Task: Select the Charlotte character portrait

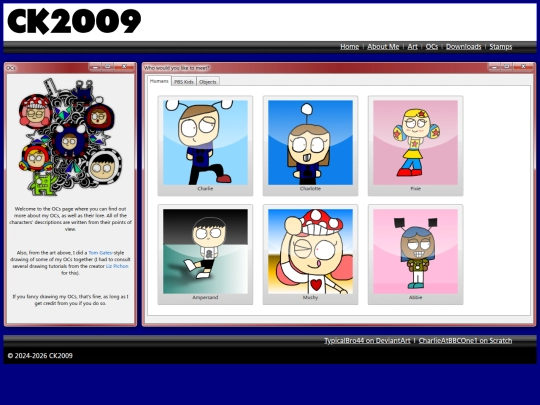Action: click(x=310, y=143)
